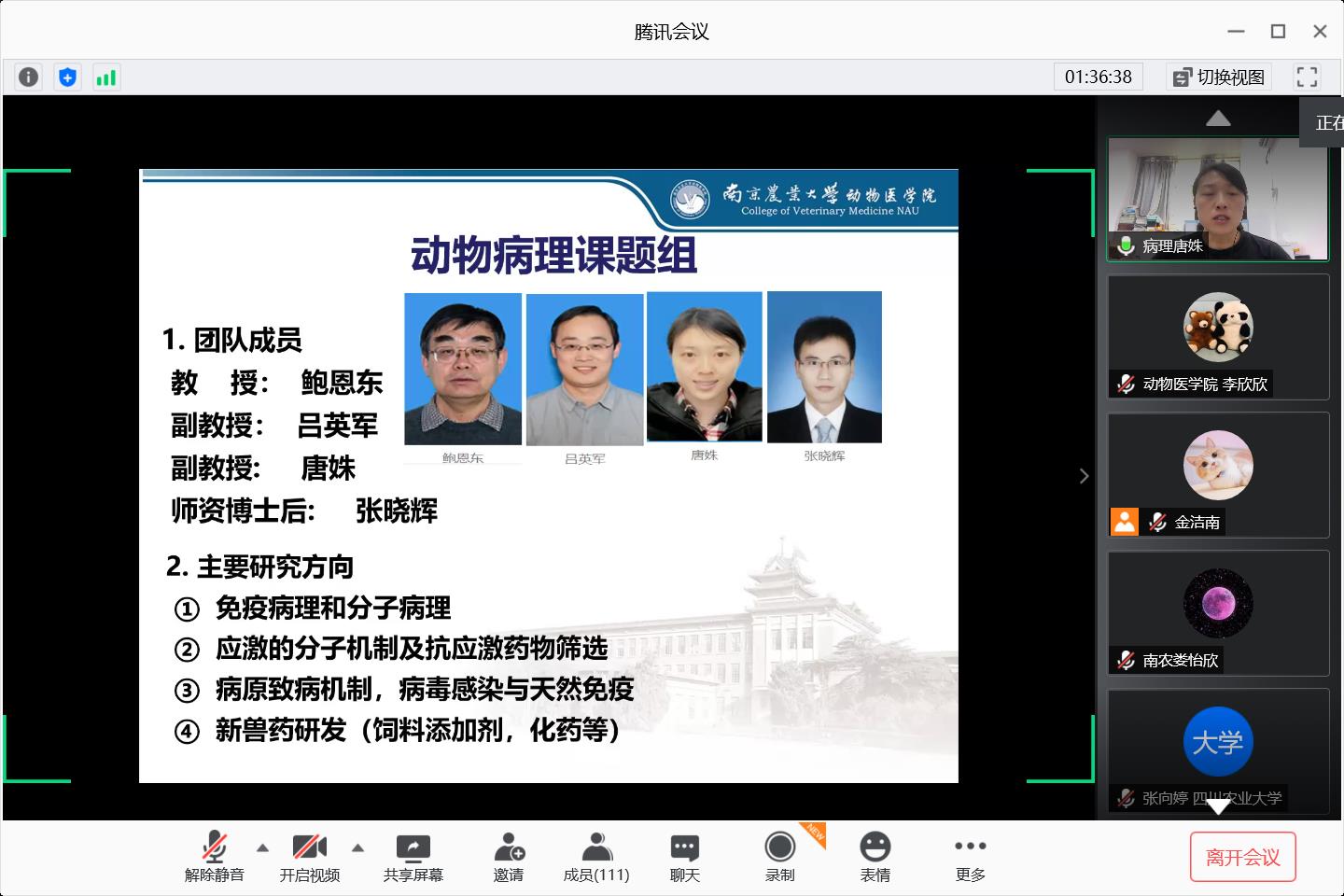Click the 离开会议 leave meeting button
The width and height of the screenshot is (1344, 896).
pyautogui.click(x=1242, y=857)
